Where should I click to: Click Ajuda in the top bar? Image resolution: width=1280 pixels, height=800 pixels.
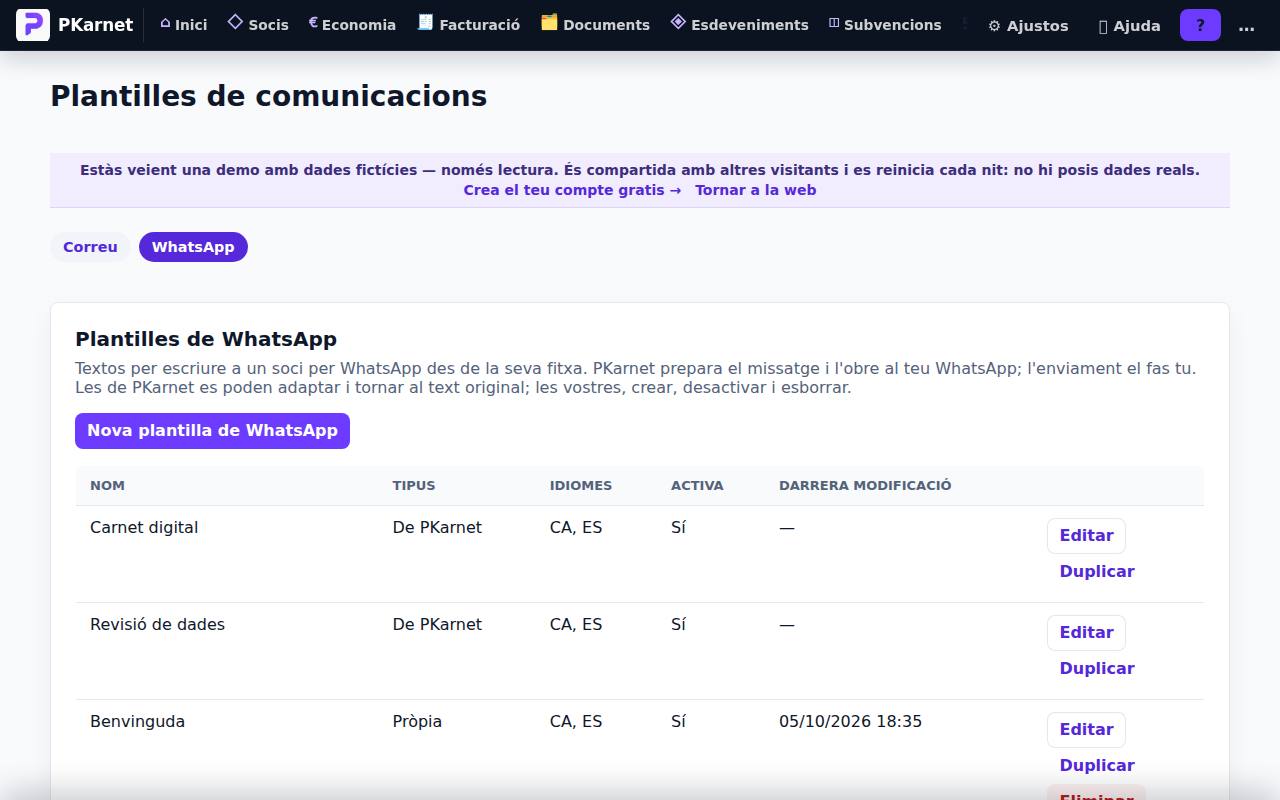point(1130,26)
